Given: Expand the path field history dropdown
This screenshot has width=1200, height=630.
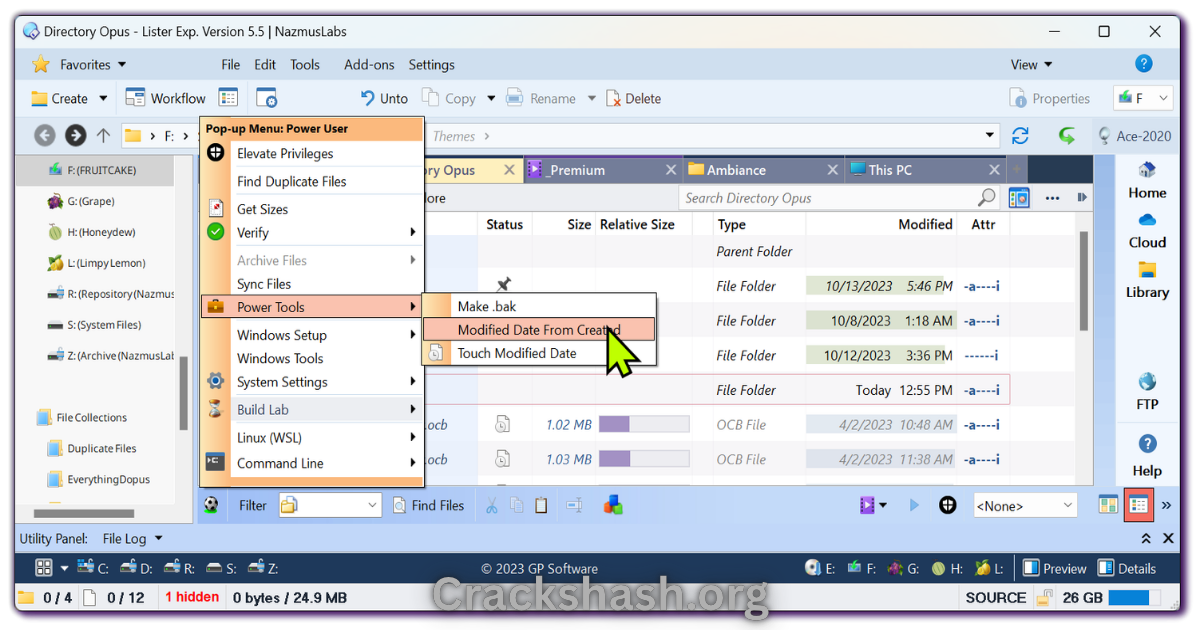Looking at the screenshot, I should click(x=990, y=135).
